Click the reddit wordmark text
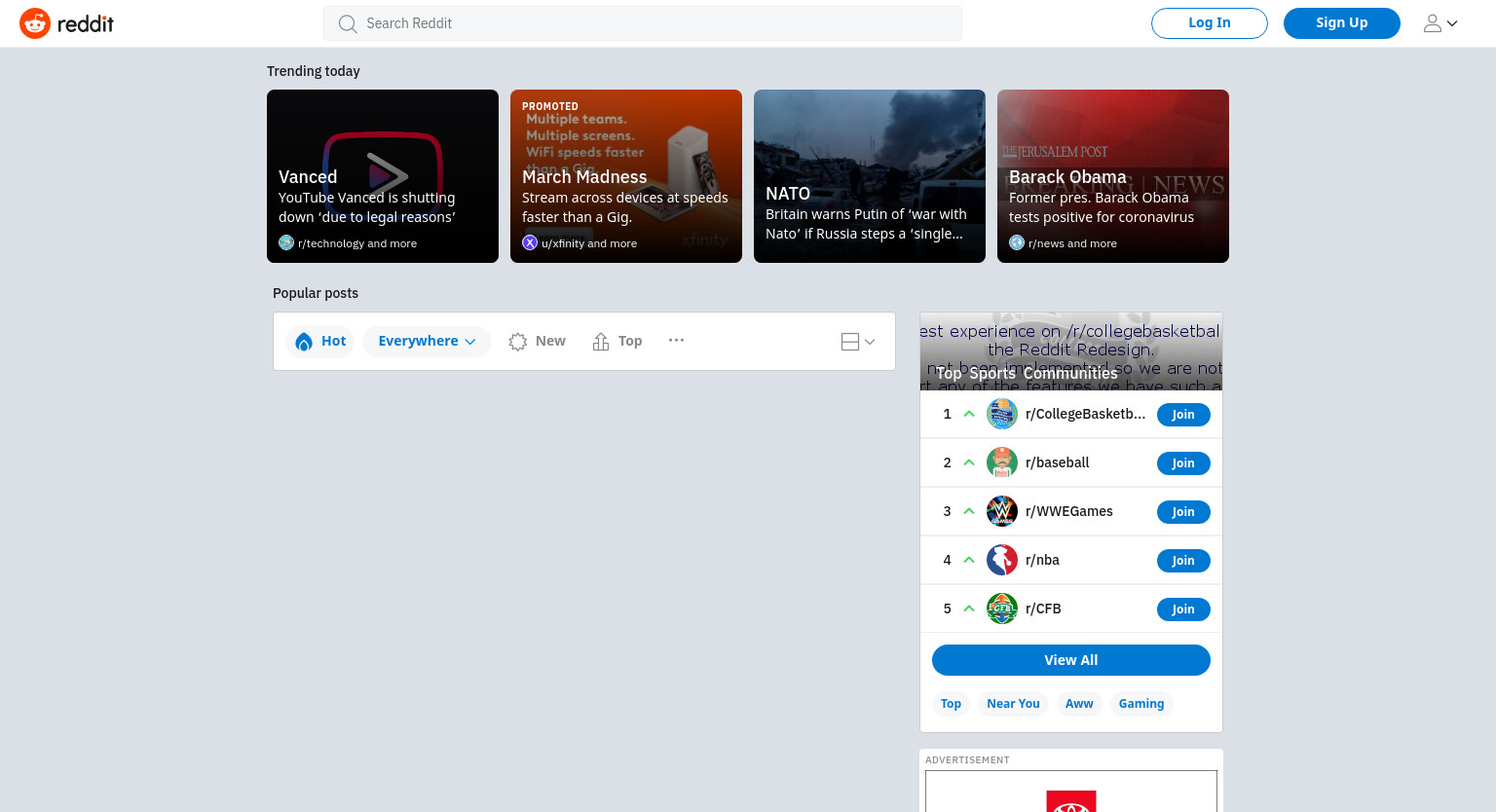This screenshot has width=1496, height=812. click(x=86, y=23)
